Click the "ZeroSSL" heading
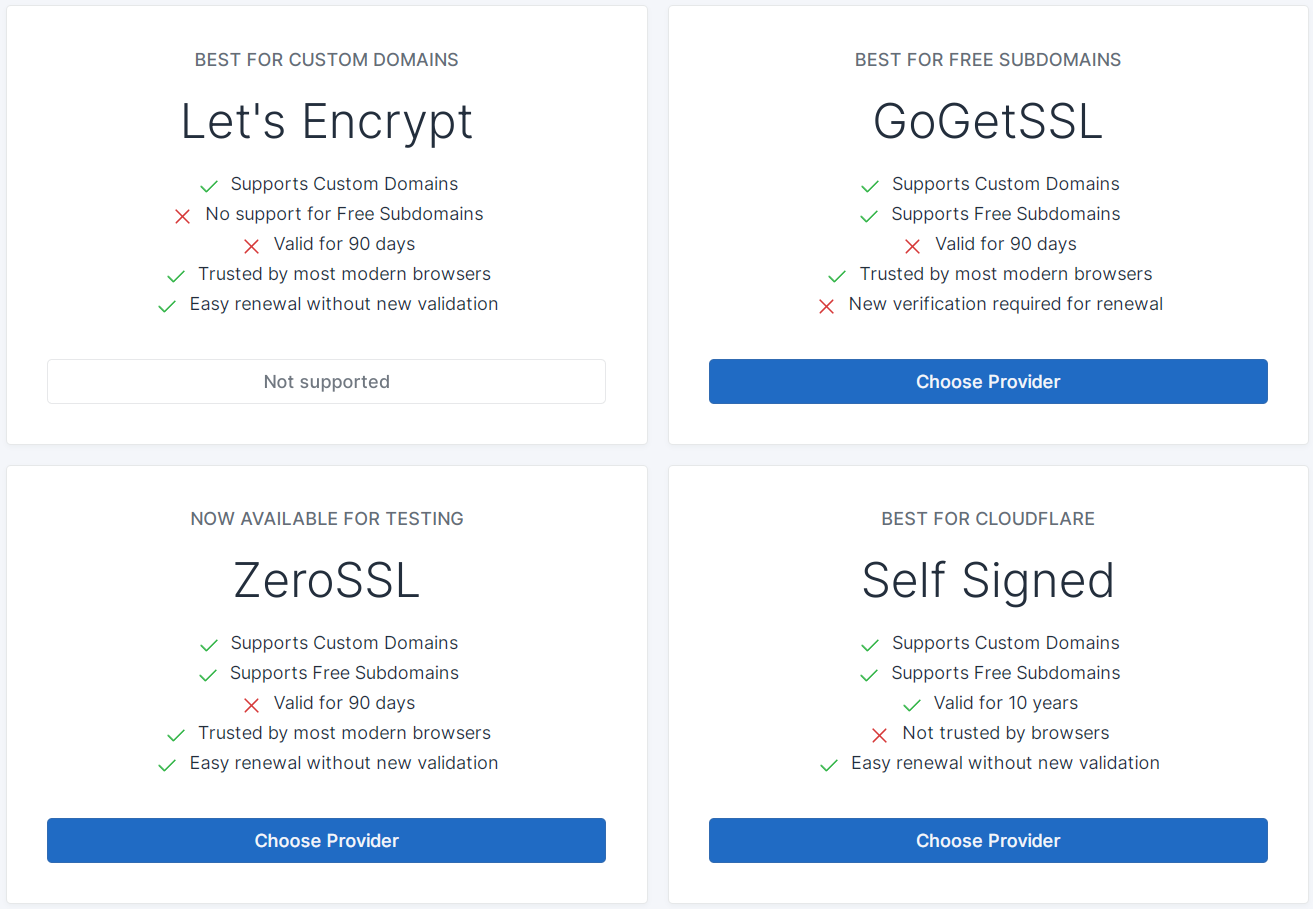 point(326,581)
